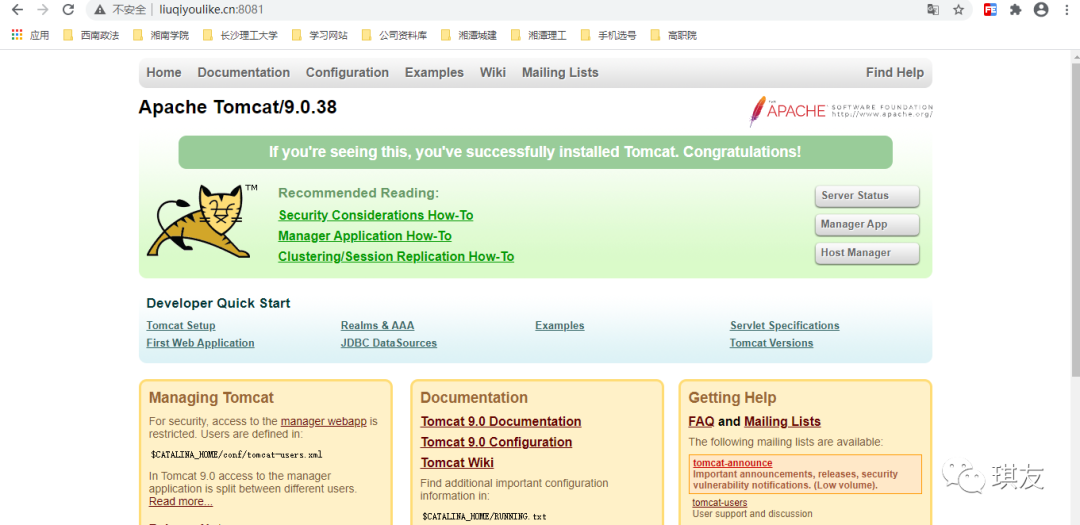This screenshot has height=525, width=1080.
Task: Open Find Help in the navigation bar
Action: [x=895, y=72]
